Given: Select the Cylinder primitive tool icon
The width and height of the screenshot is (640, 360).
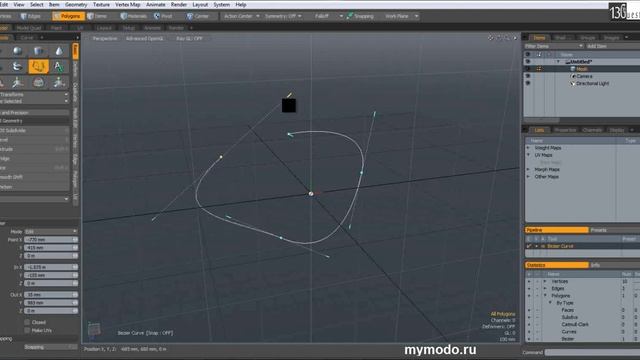Looking at the screenshot, I should point(38,51).
